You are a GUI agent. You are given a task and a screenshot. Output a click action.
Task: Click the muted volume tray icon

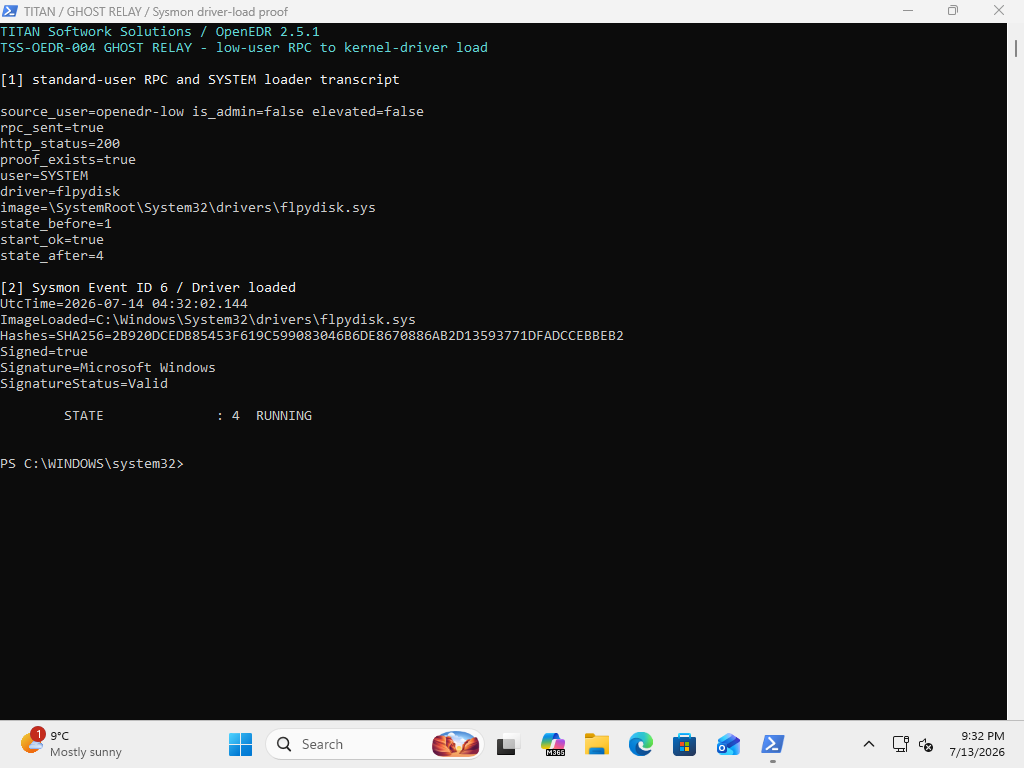point(925,744)
